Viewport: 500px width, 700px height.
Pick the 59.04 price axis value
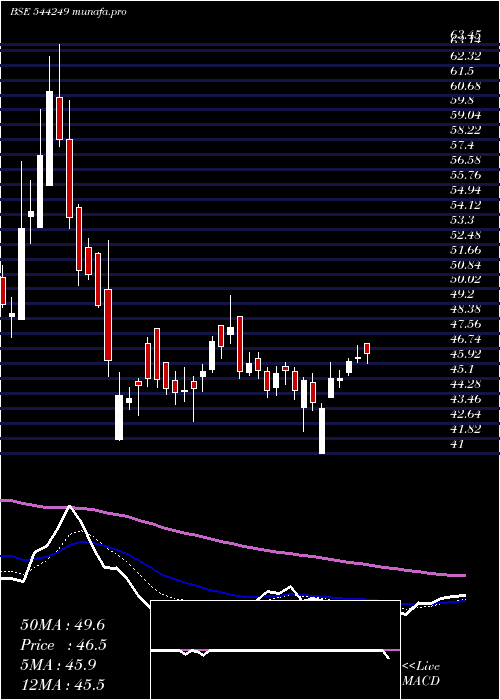(x=466, y=115)
